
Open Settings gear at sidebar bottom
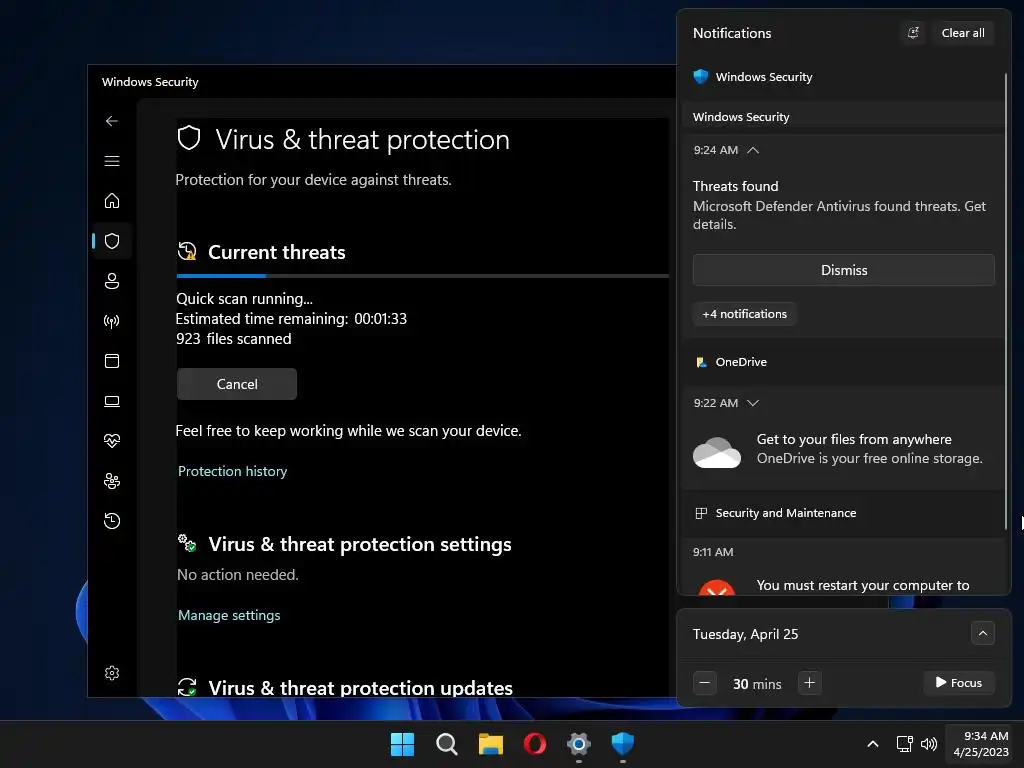point(112,673)
